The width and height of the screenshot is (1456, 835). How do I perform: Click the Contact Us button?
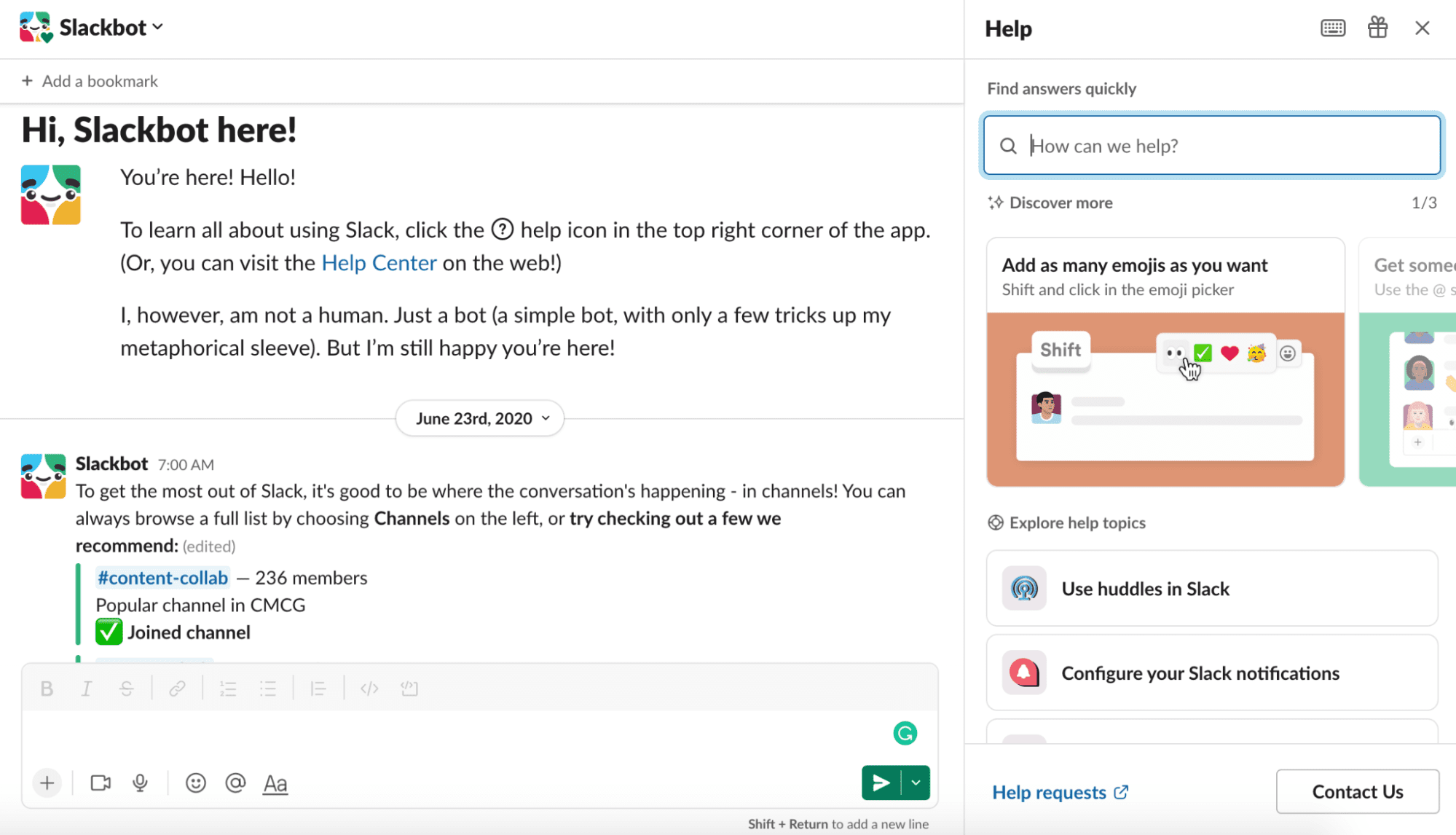click(x=1358, y=791)
